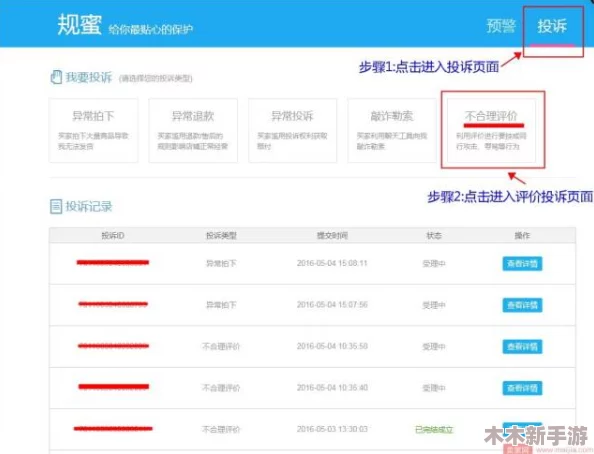Click the hand icon beside 我要投诉
Screen dimensions: 594x454
point(56,77)
